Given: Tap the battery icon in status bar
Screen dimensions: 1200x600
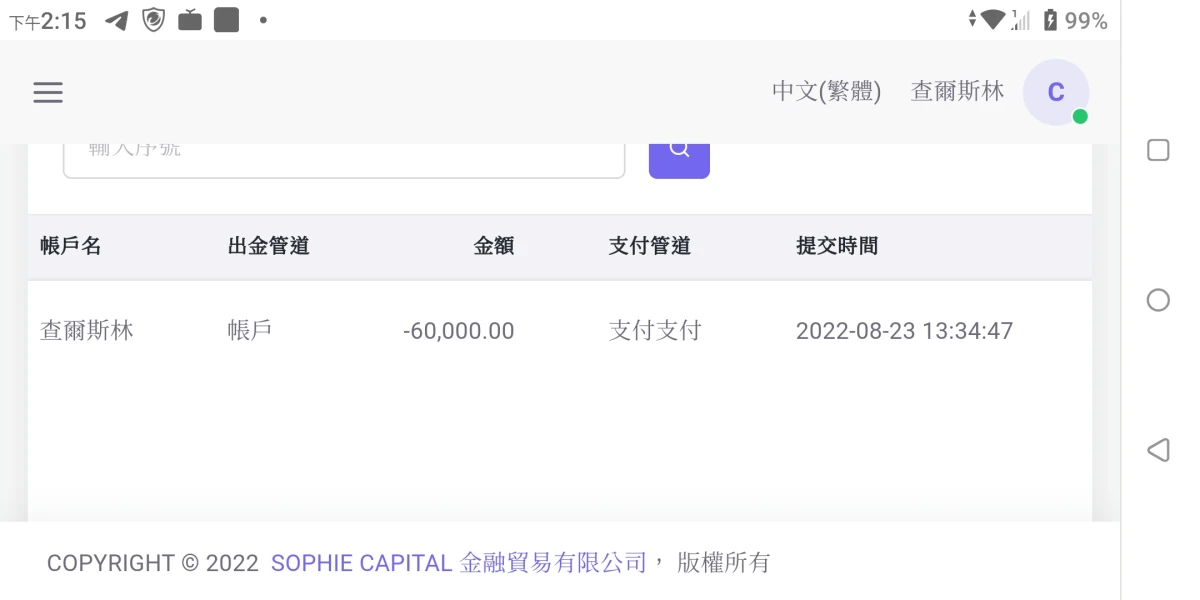Looking at the screenshot, I should point(1050,20).
